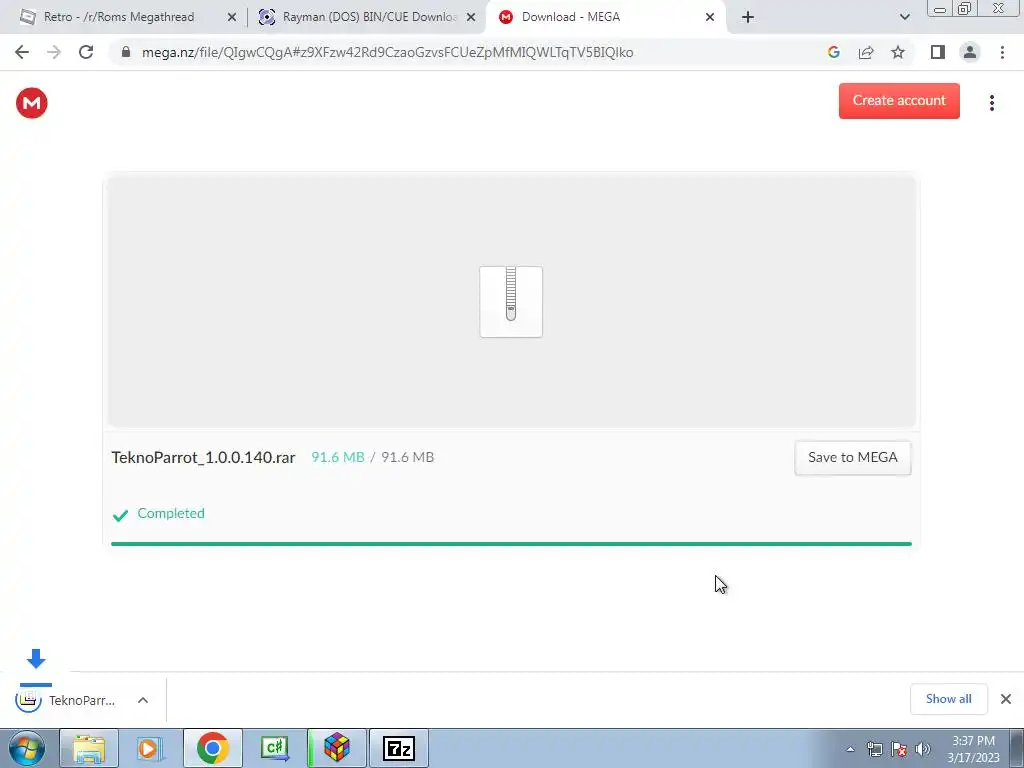The width and height of the screenshot is (1024, 768).
Task: Close the Download - MEGA tab
Action: (710, 18)
